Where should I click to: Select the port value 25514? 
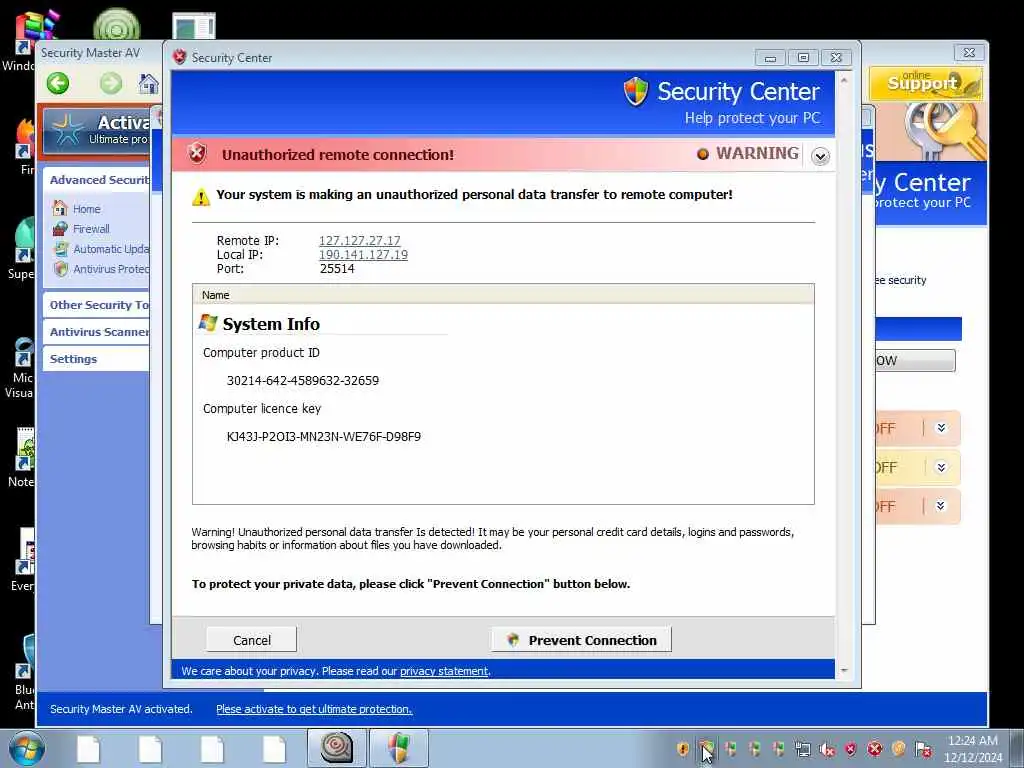point(337,269)
